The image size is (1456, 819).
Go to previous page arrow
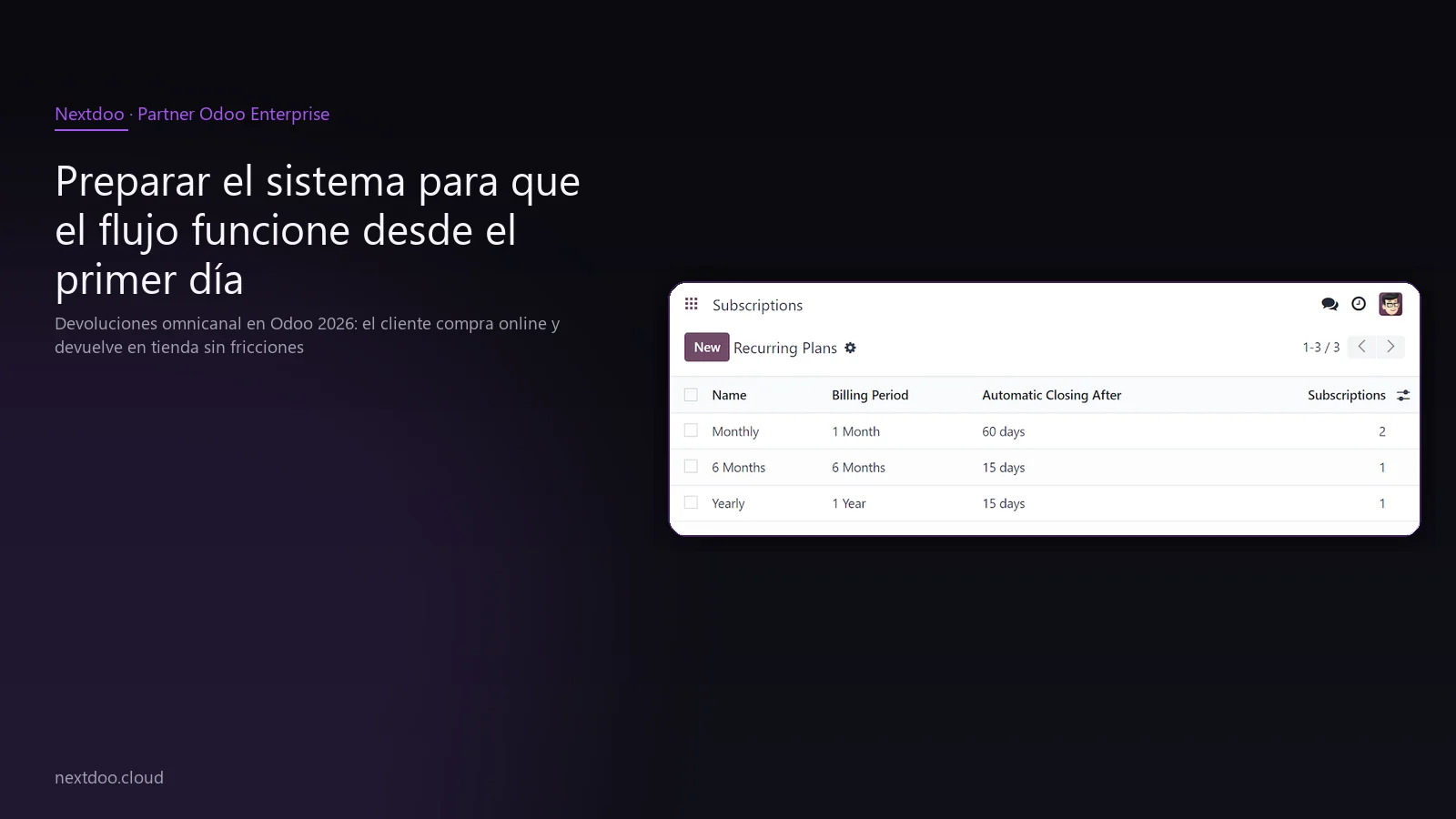pyautogui.click(x=1361, y=347)
